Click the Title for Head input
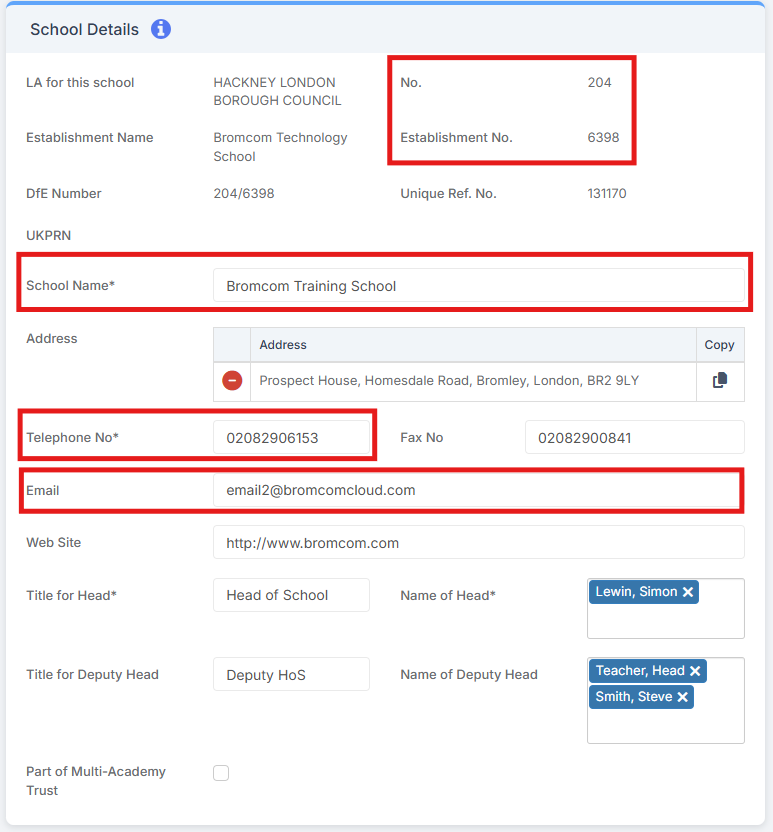 coord(291,595)
